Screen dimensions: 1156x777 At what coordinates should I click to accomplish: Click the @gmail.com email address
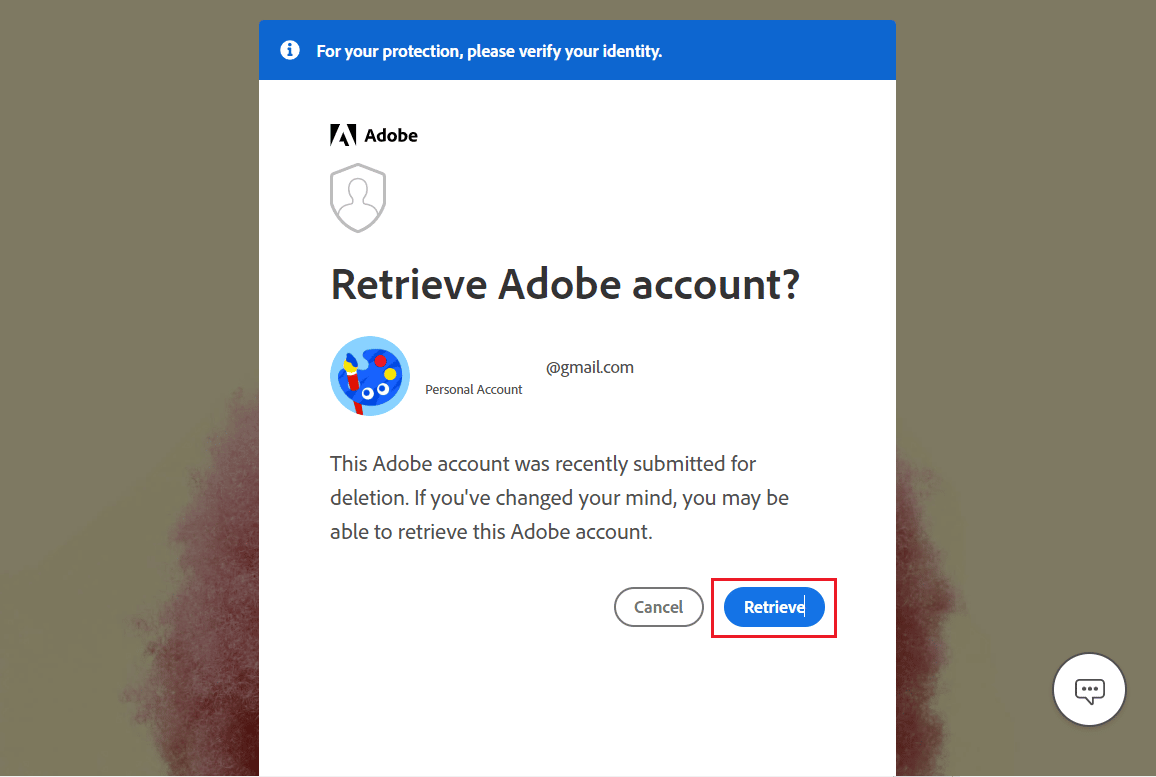tap(589, 367)
